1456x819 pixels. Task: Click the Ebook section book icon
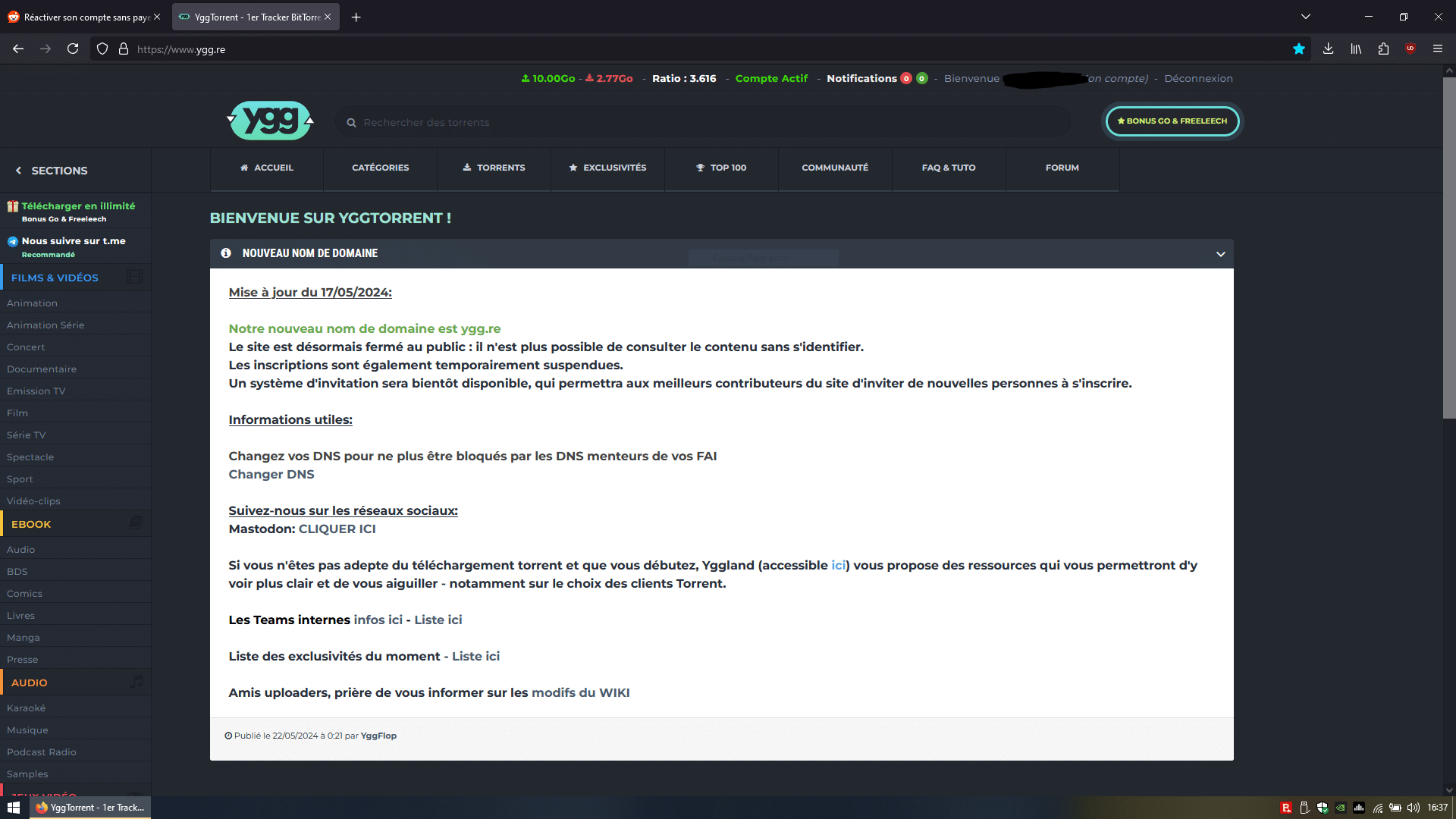point(136,522)
